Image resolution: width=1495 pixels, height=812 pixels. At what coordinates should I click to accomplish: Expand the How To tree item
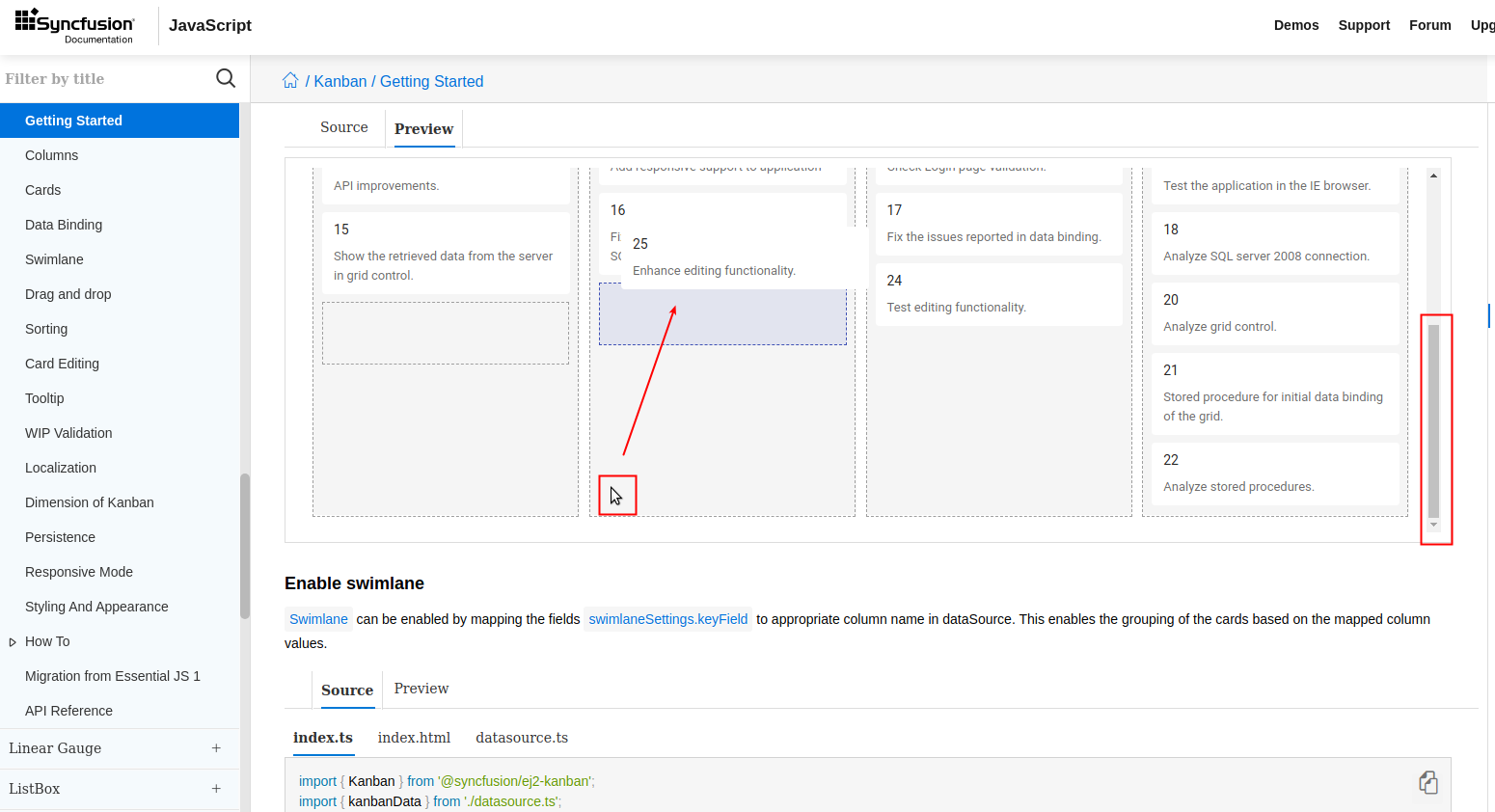point(13,642)
